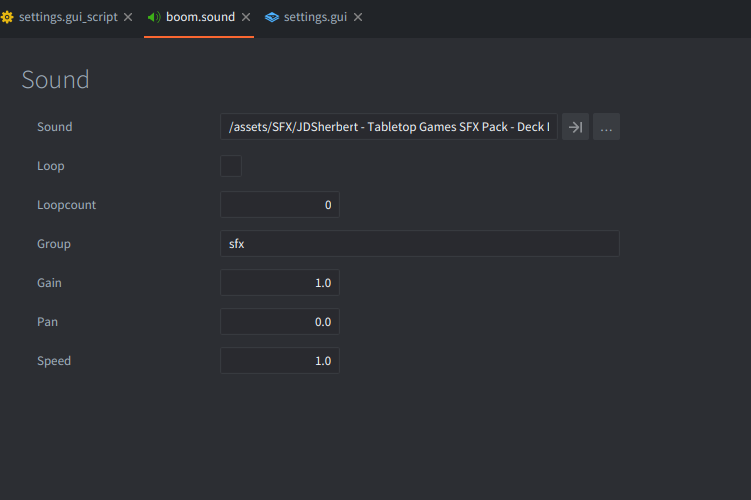Click the Speed value field
Screen dimensions: 751x500
pyautogui.click(x=280, y=361)
